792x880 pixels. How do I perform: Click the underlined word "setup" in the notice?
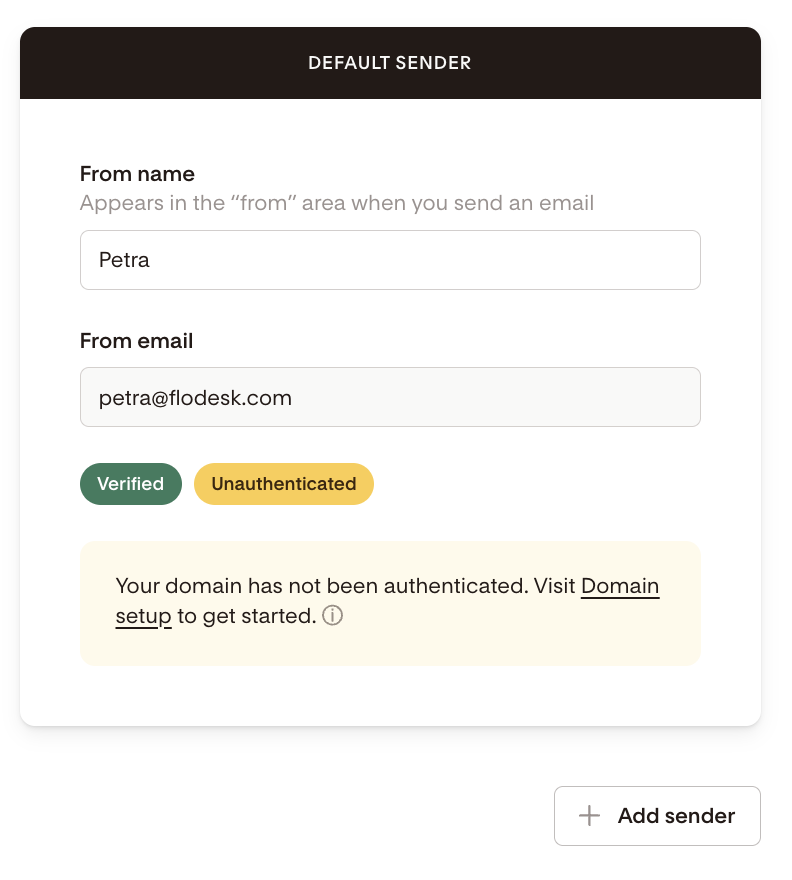point(144,616)
